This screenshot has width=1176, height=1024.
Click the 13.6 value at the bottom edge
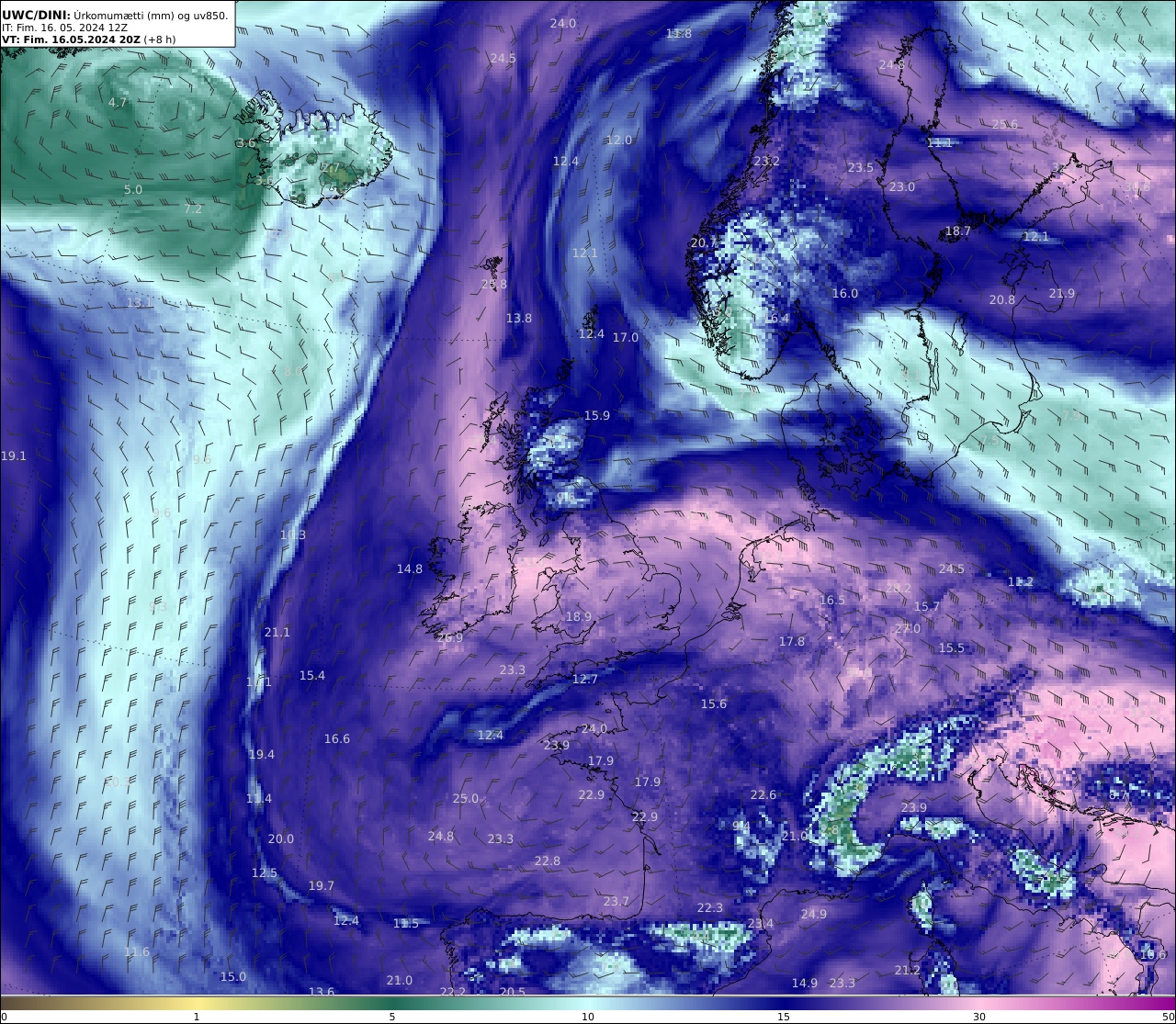[x=322, y=992]
